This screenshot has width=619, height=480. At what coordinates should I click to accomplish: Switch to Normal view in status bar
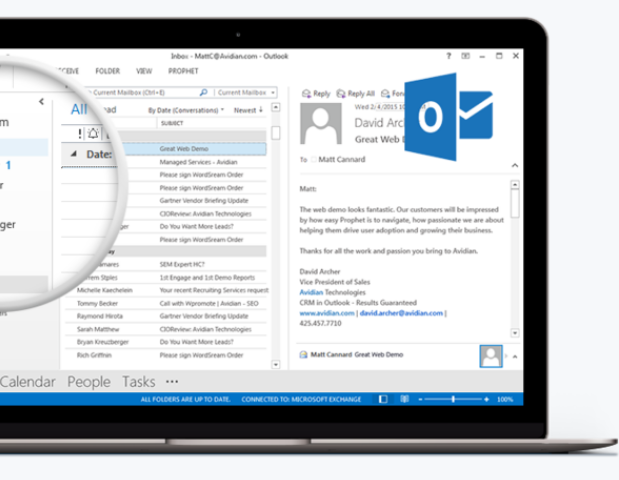click(x=383, y=399)
